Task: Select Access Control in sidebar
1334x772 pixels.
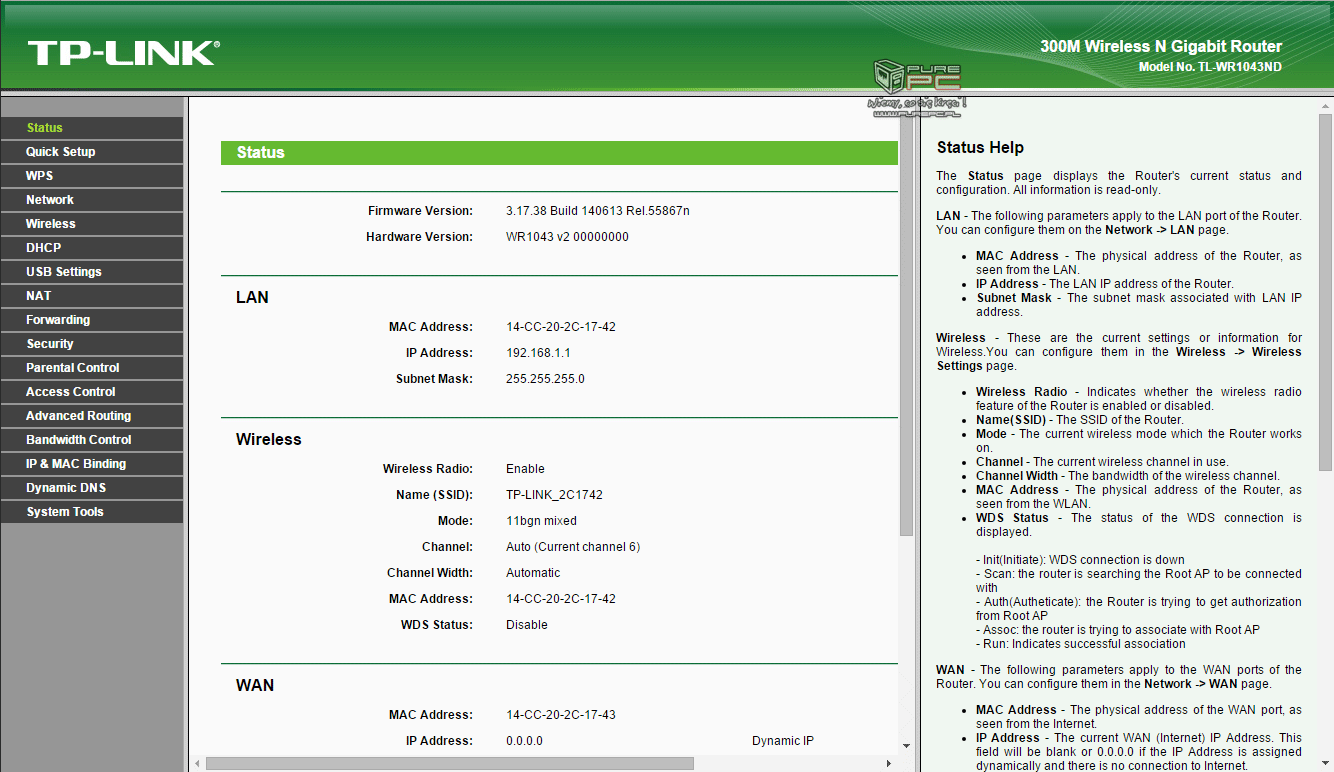Action: [x=92, y=392]
